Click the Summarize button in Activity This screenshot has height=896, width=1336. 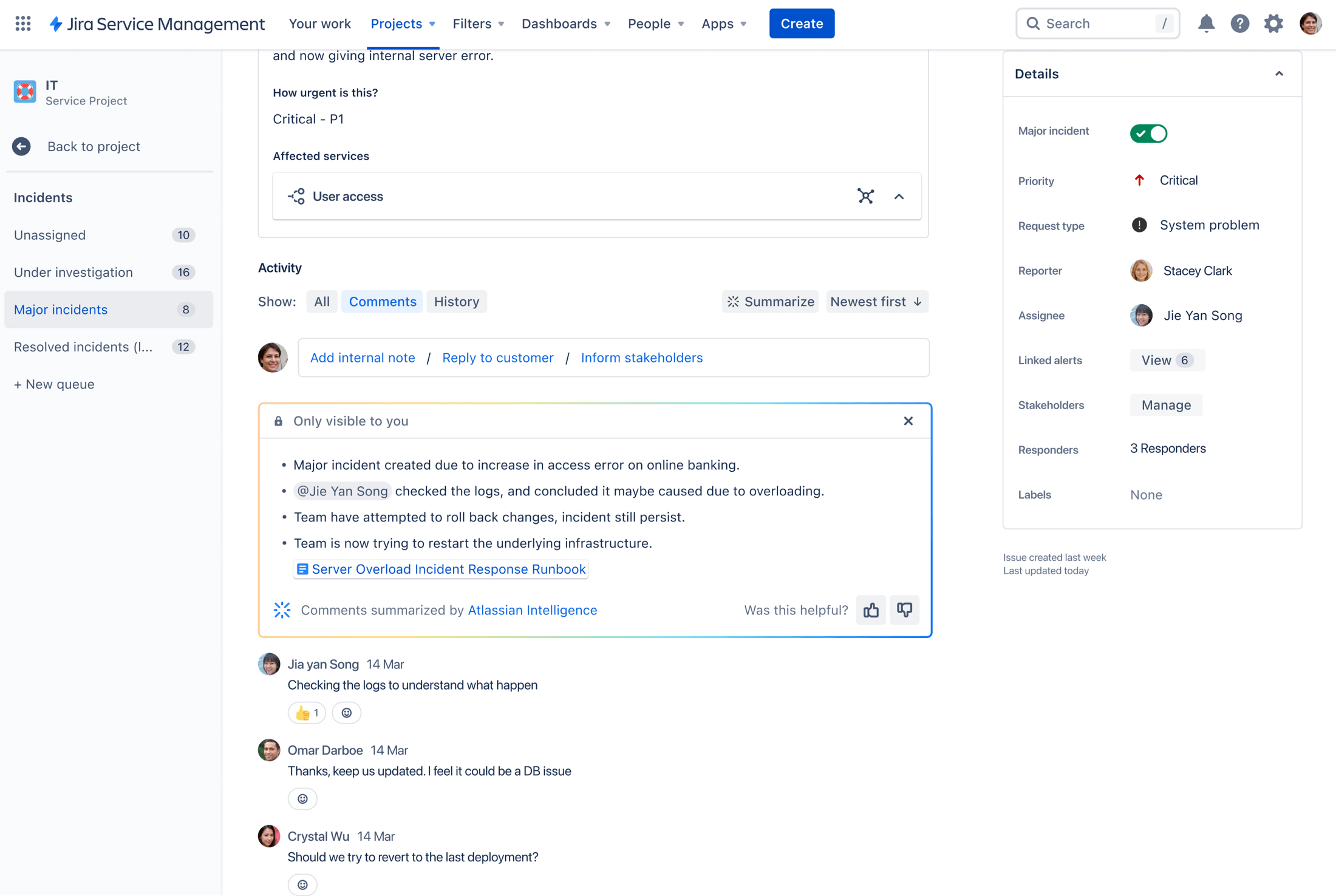point(770,301)
